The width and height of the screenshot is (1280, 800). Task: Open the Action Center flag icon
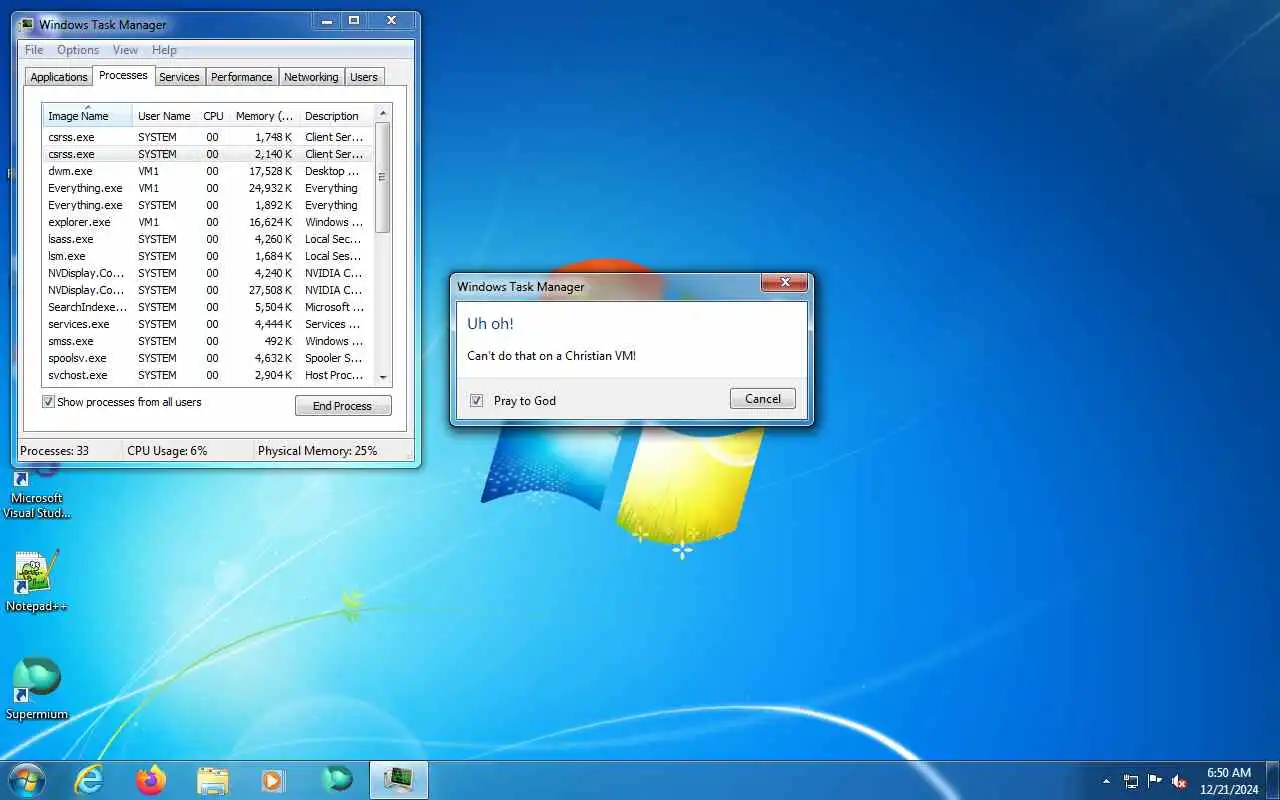1155,781
